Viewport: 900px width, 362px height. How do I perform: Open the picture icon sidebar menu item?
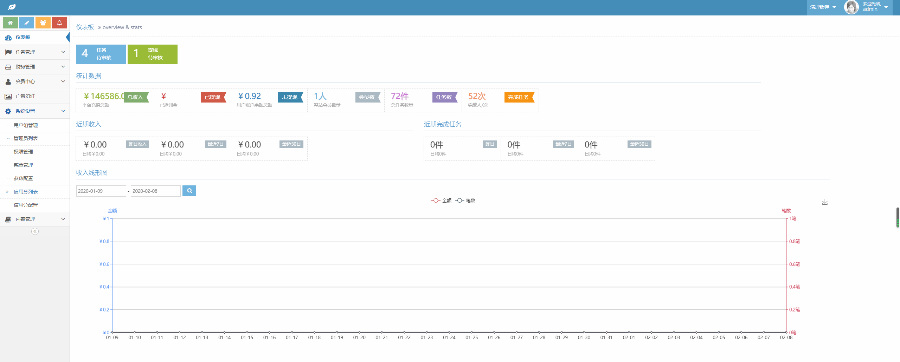tap(34, 96)
